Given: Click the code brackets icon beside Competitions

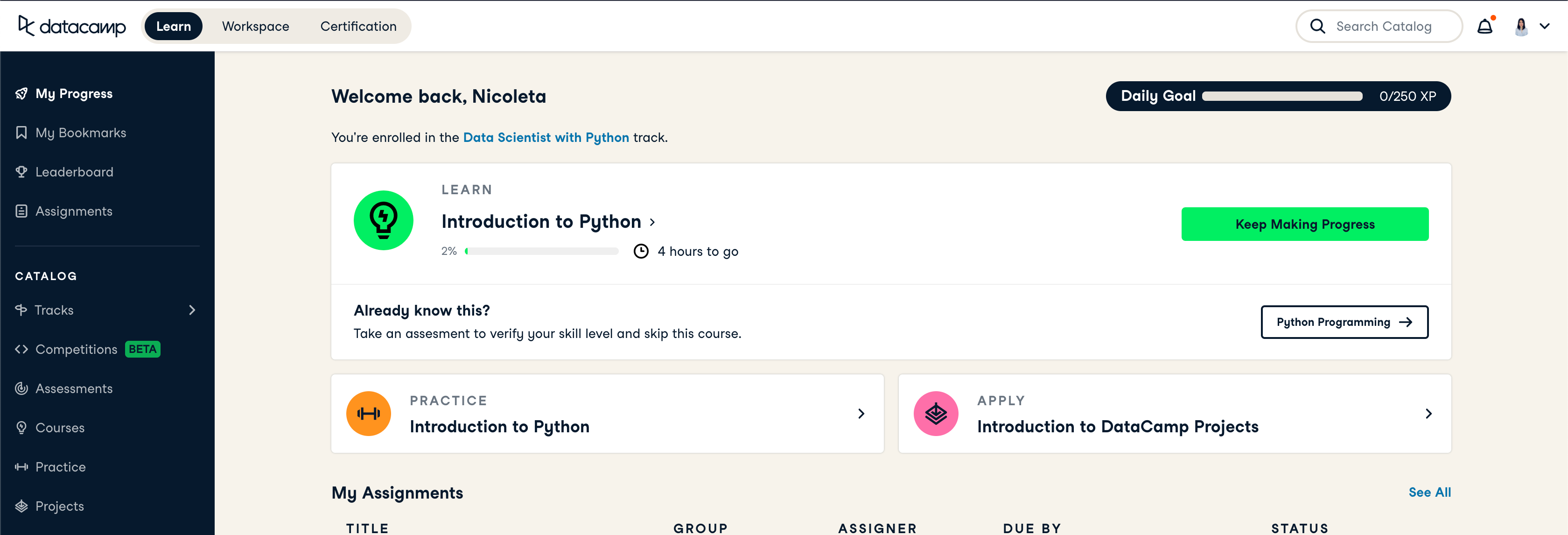Looking at the screenshot, I should point(21,349).
